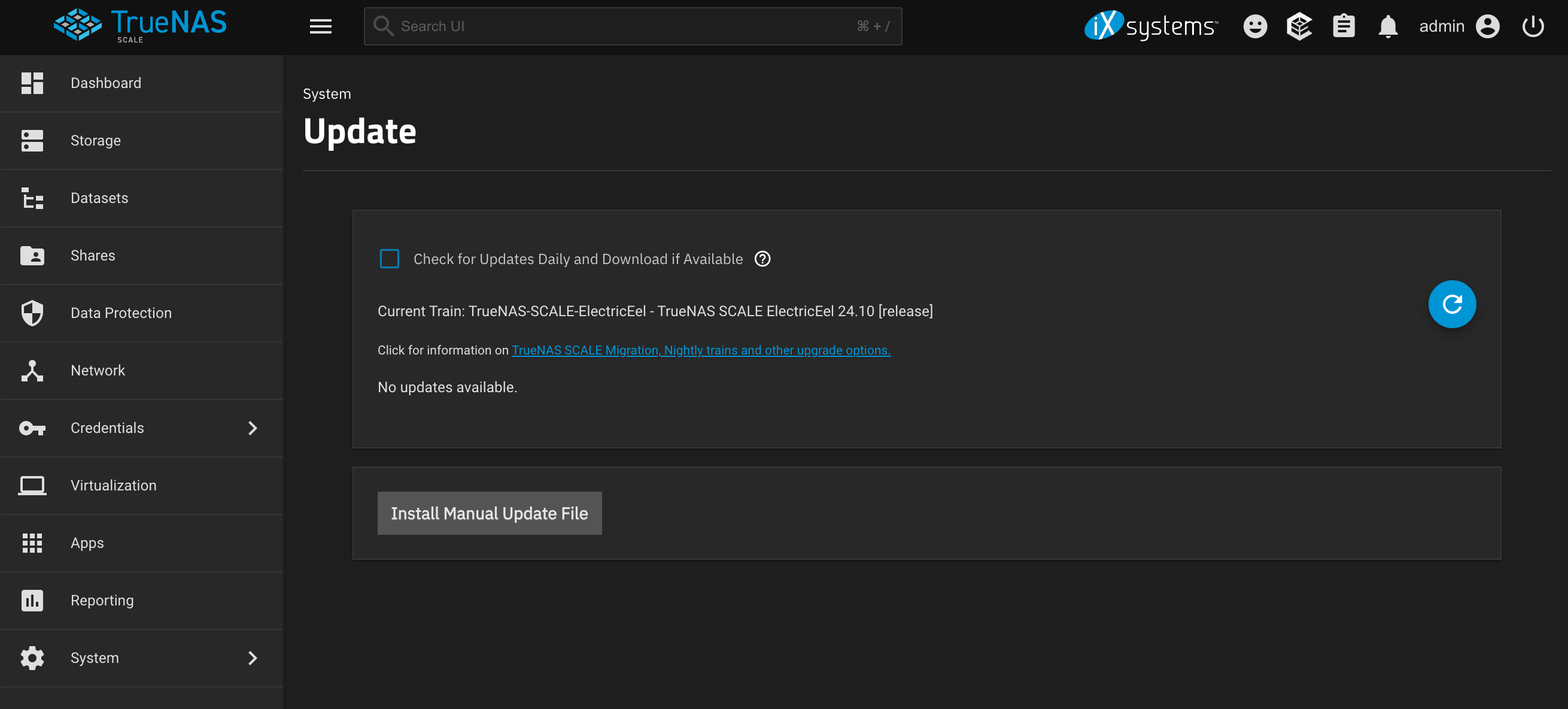Click the TrueNAS SCALE logo
This screenshot has height=709, width=1568.
pyautogui.click(x=140, y=26)
